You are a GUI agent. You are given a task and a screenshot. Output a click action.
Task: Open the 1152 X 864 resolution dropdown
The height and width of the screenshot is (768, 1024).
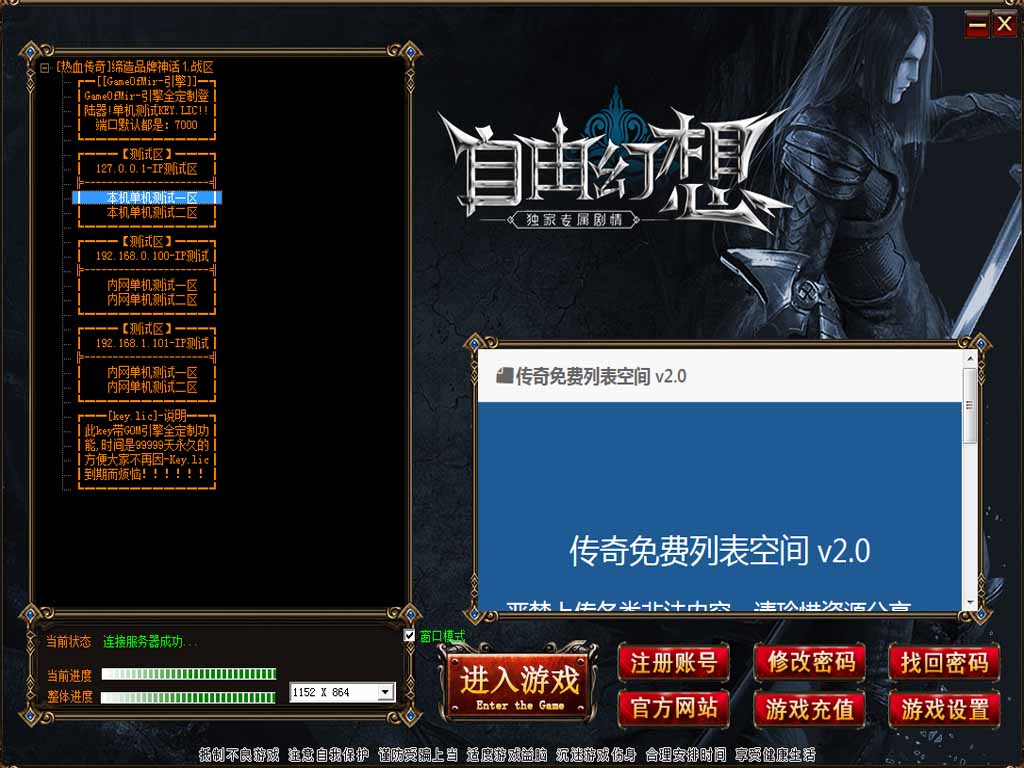385,692
